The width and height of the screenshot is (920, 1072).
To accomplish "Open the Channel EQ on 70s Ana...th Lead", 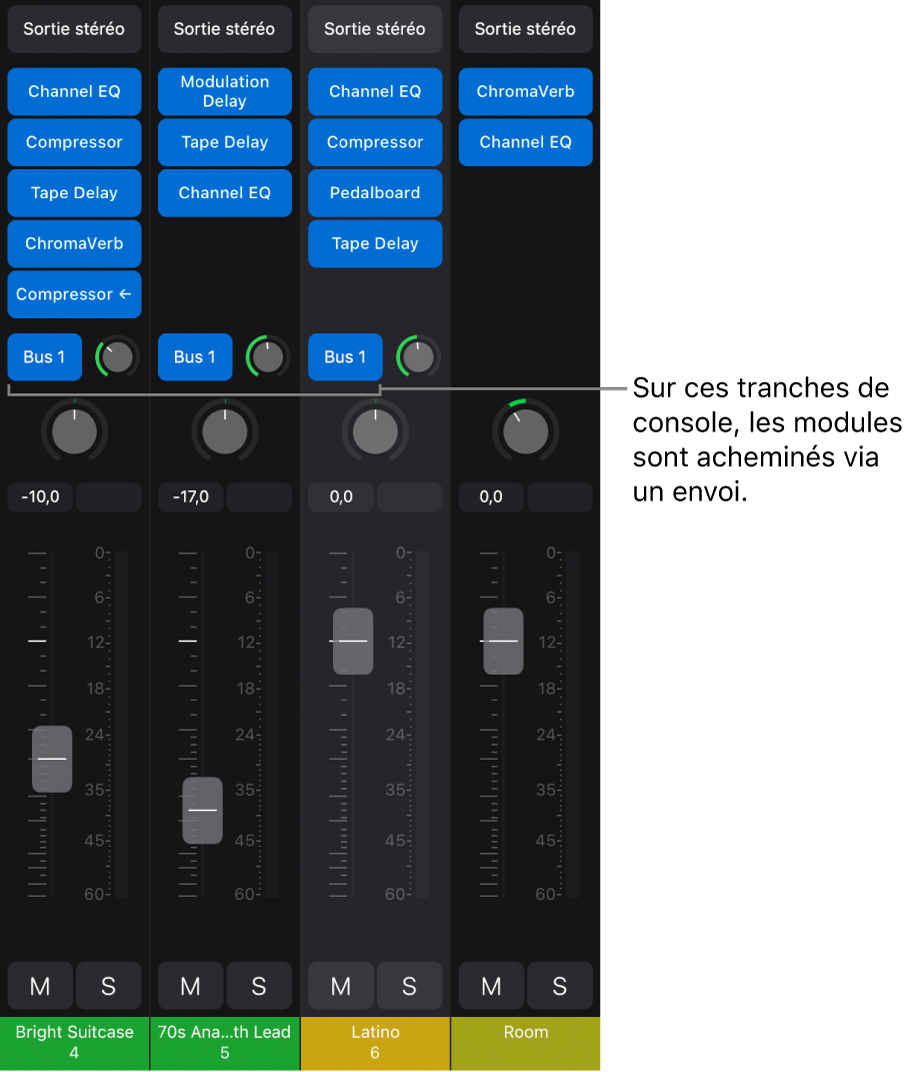I will pyautogui.click(x=224, y=193).
